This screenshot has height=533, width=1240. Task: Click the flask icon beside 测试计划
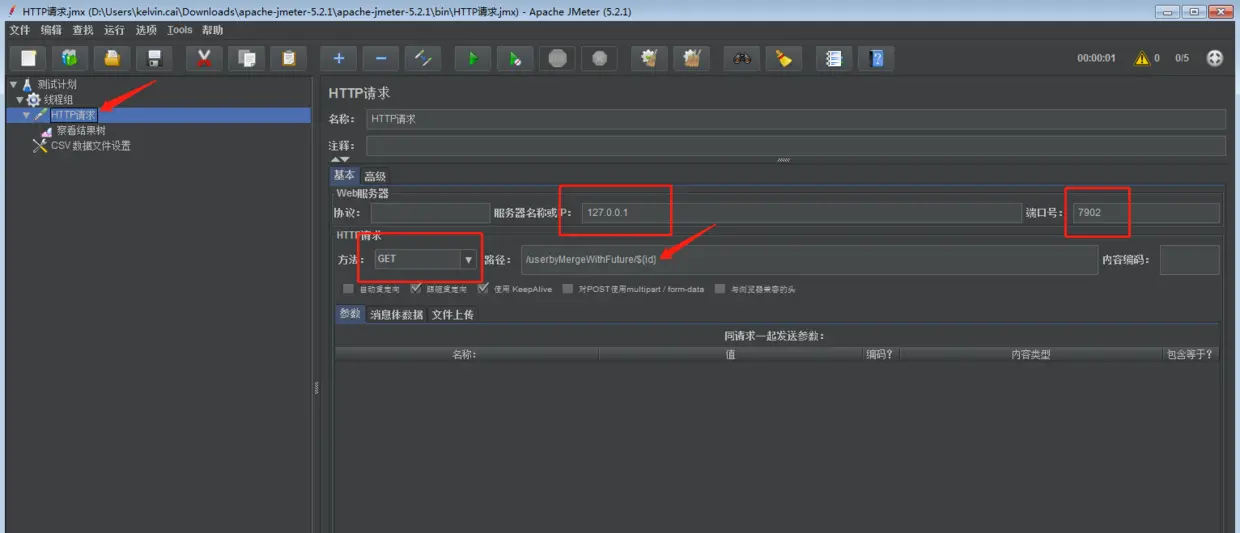tap(27, 85)
